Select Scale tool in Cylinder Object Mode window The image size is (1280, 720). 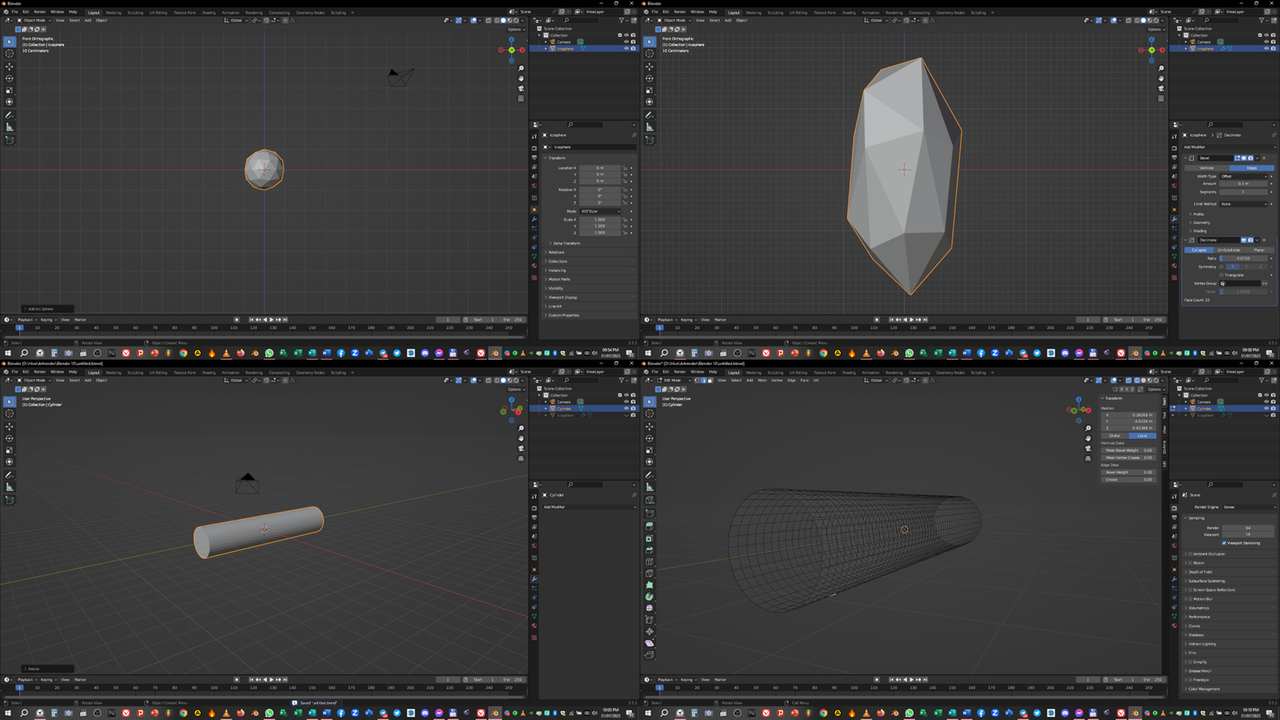[x=9, y=450]
